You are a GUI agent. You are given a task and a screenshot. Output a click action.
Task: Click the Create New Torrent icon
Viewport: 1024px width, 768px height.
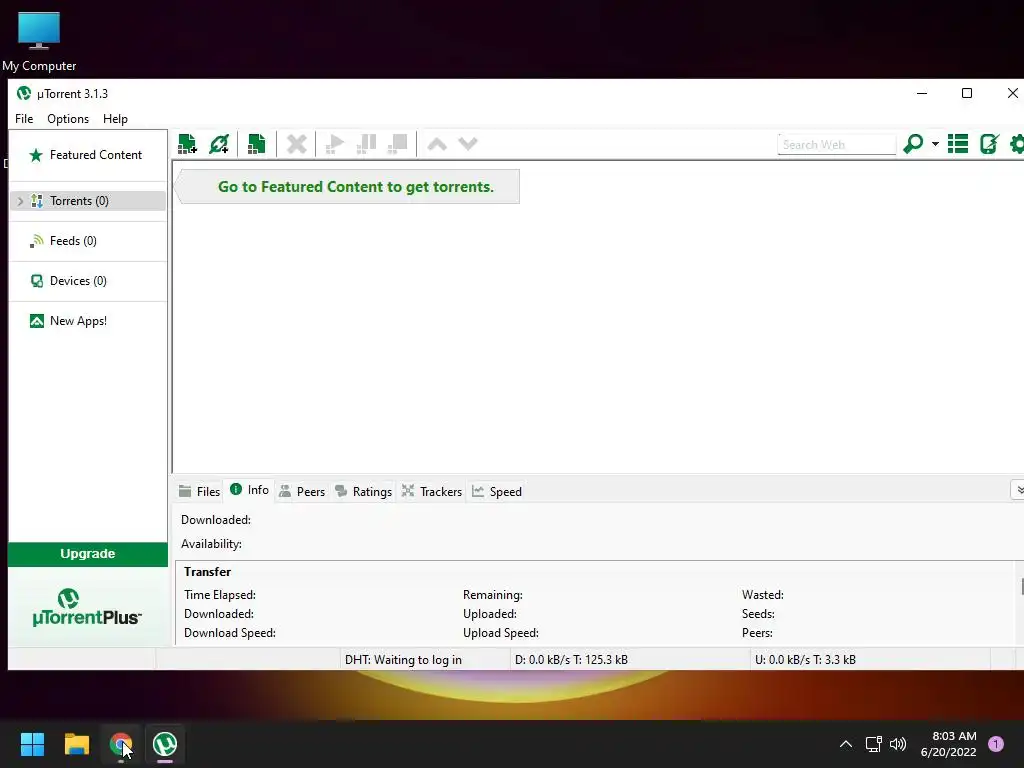point(257,144)
